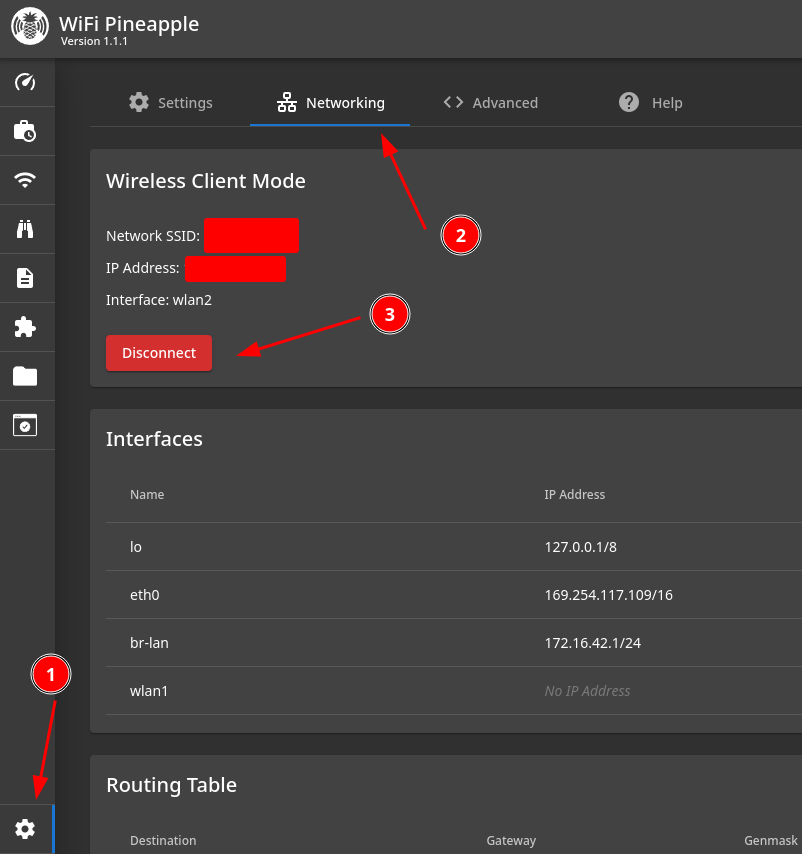Viewport: 802px width, 854px height.
Task: Click the wlan1 interface row
Action: tap(149, 691)
